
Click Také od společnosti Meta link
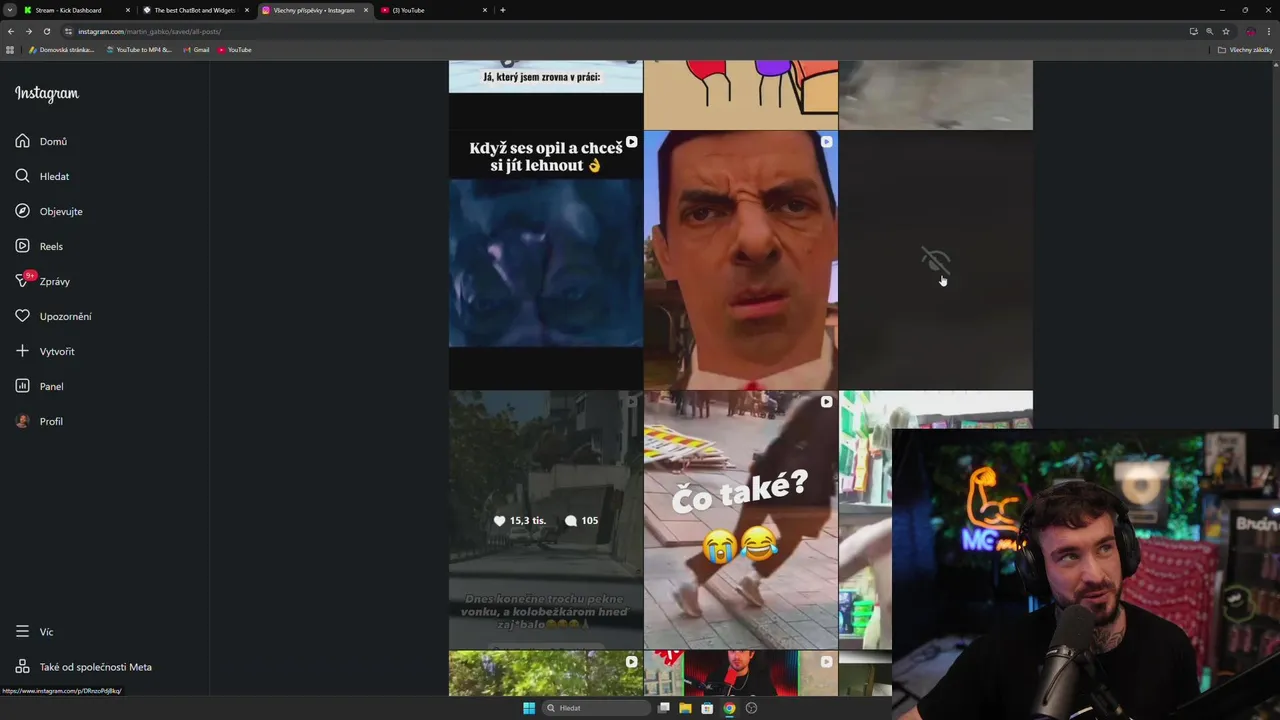coord(96,667)
